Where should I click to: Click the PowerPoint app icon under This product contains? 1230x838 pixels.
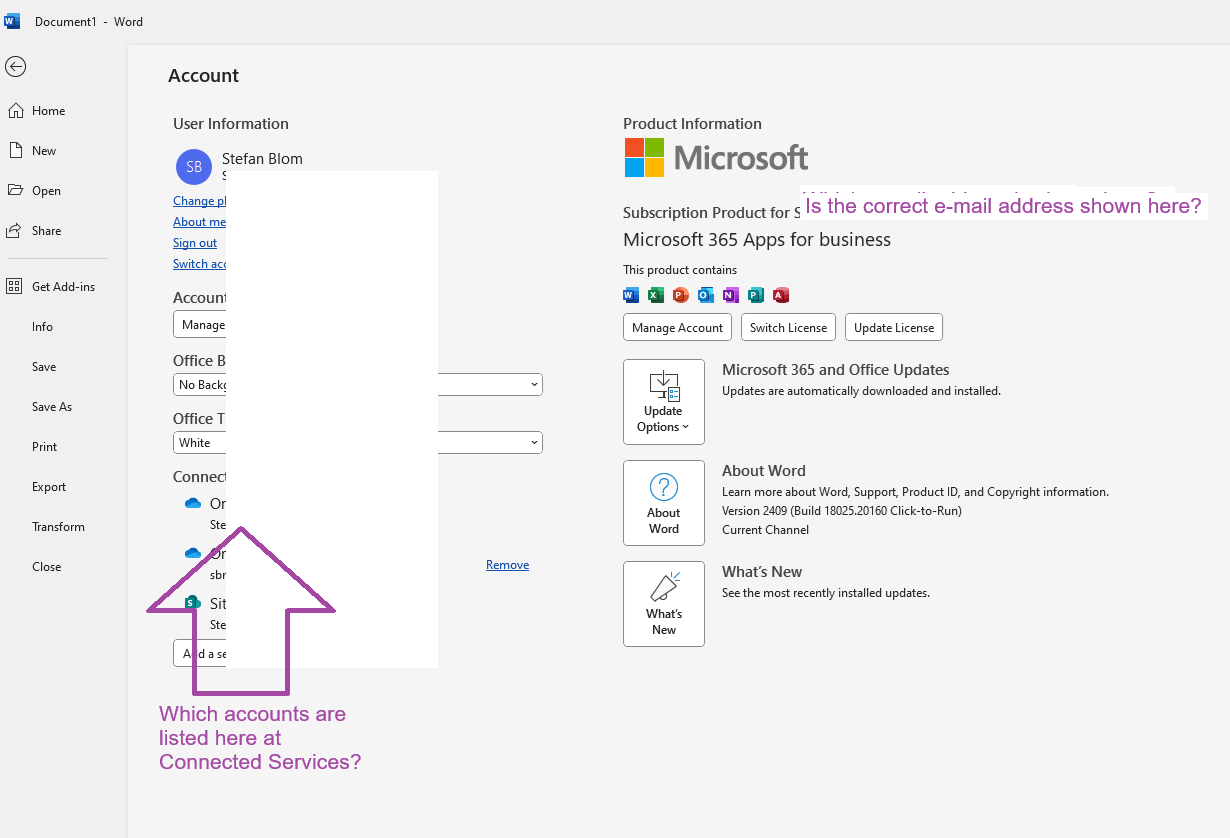[x=681, y=295]
